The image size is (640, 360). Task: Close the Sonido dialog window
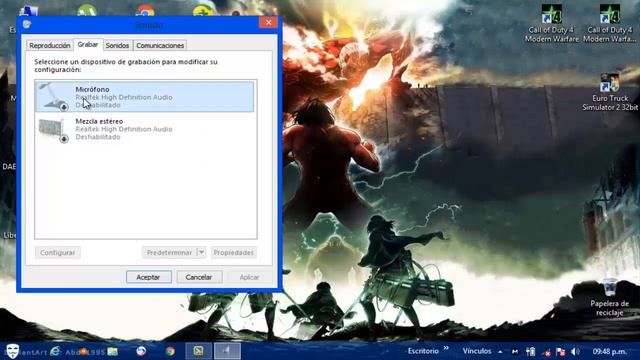tap(268, 22)
